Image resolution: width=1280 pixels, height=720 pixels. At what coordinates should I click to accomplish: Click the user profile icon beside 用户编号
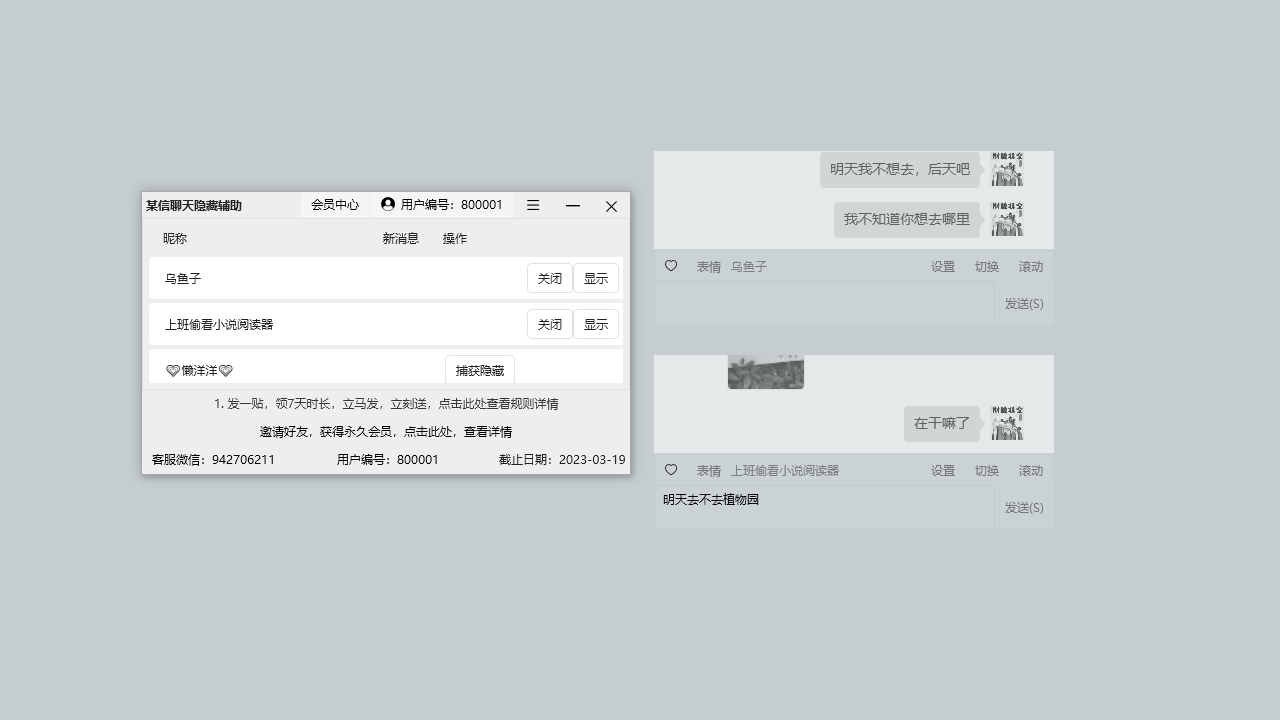point(387,205)
